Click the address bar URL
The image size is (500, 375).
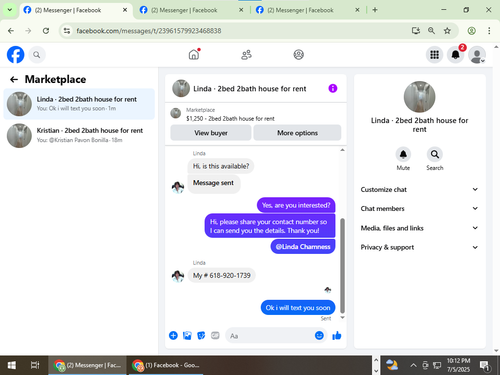coord(149,31)
